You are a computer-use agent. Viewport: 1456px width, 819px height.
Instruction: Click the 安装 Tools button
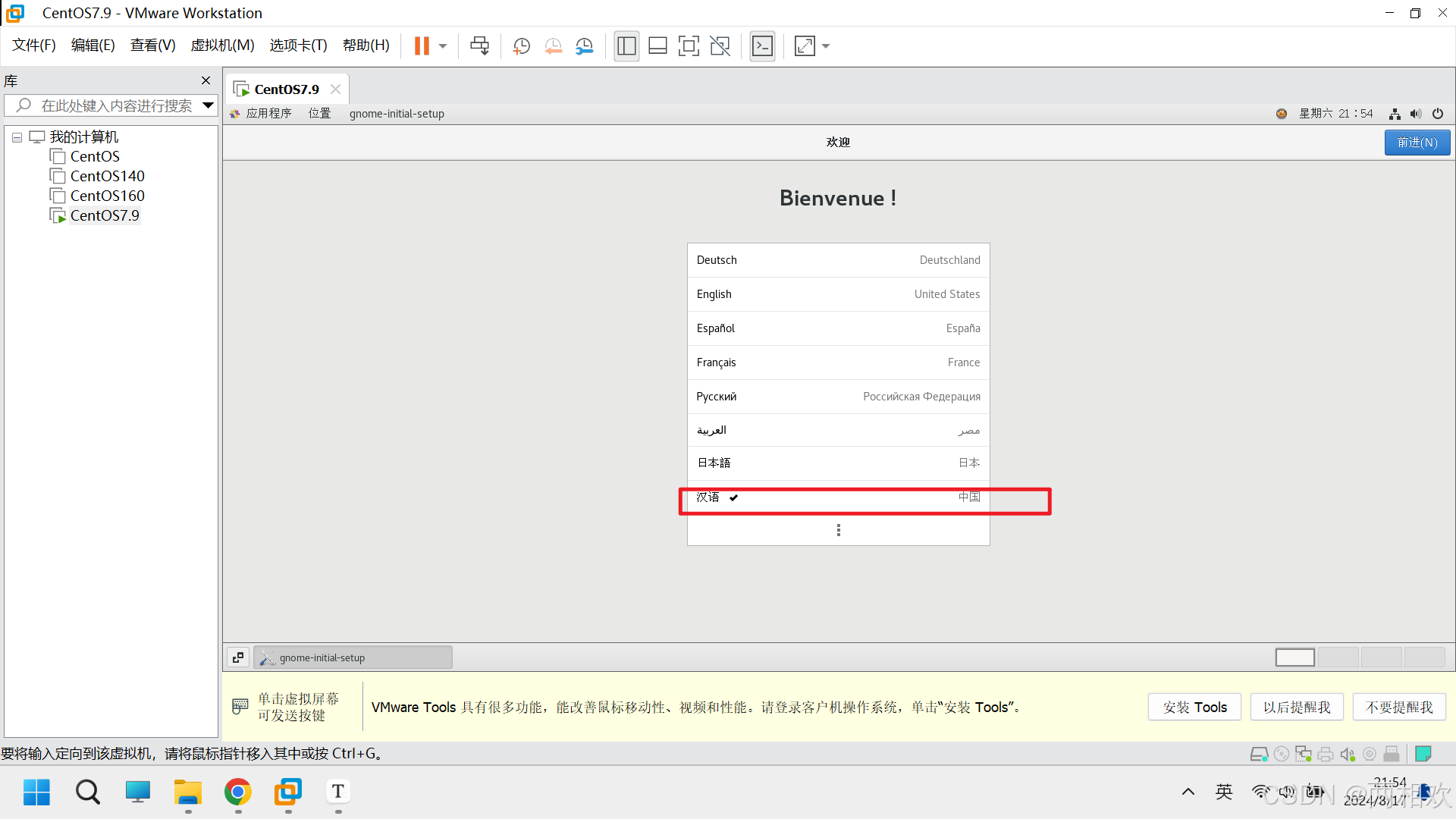click(1194, 707)
